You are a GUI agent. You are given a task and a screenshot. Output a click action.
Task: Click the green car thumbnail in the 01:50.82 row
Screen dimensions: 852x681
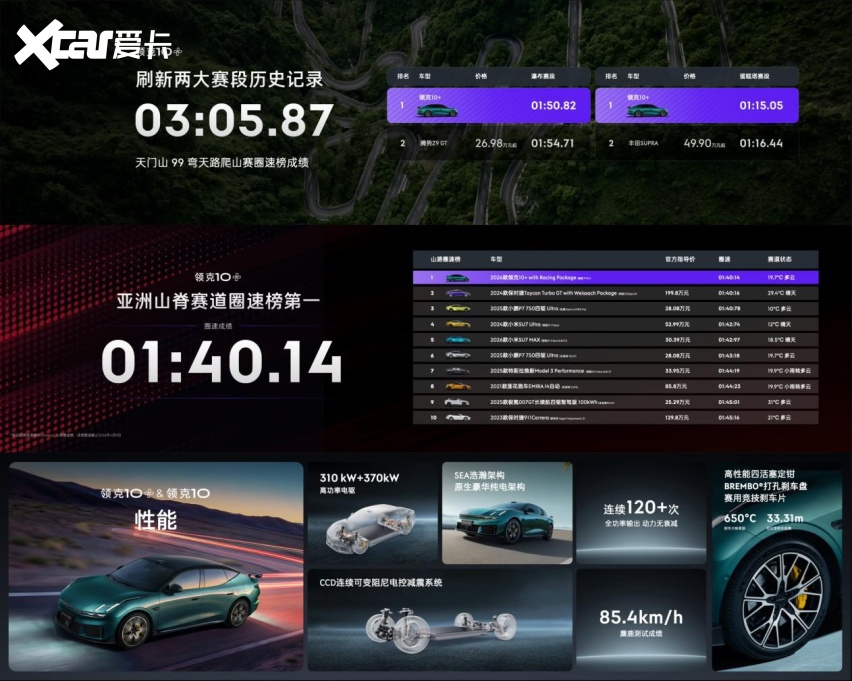tap(436, 110)
